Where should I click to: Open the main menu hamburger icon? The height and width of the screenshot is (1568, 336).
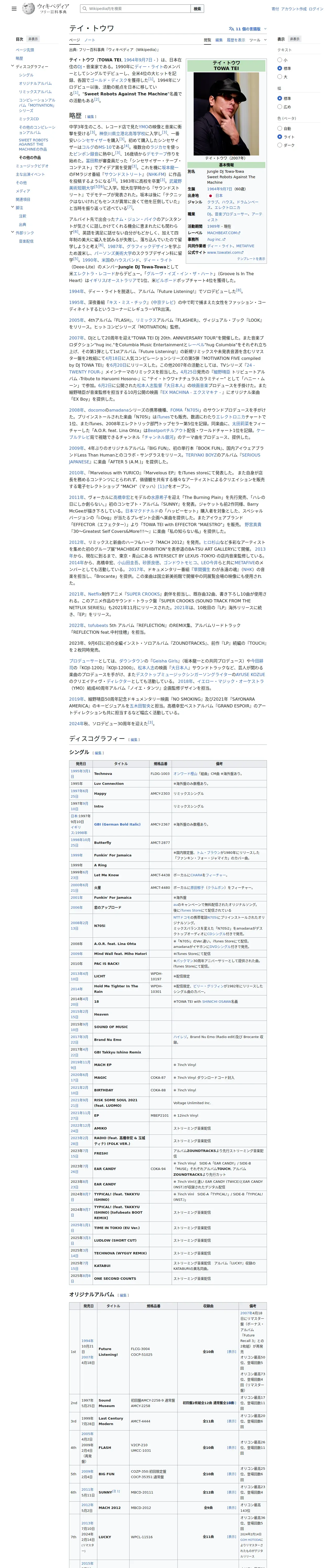click(14, 9)
